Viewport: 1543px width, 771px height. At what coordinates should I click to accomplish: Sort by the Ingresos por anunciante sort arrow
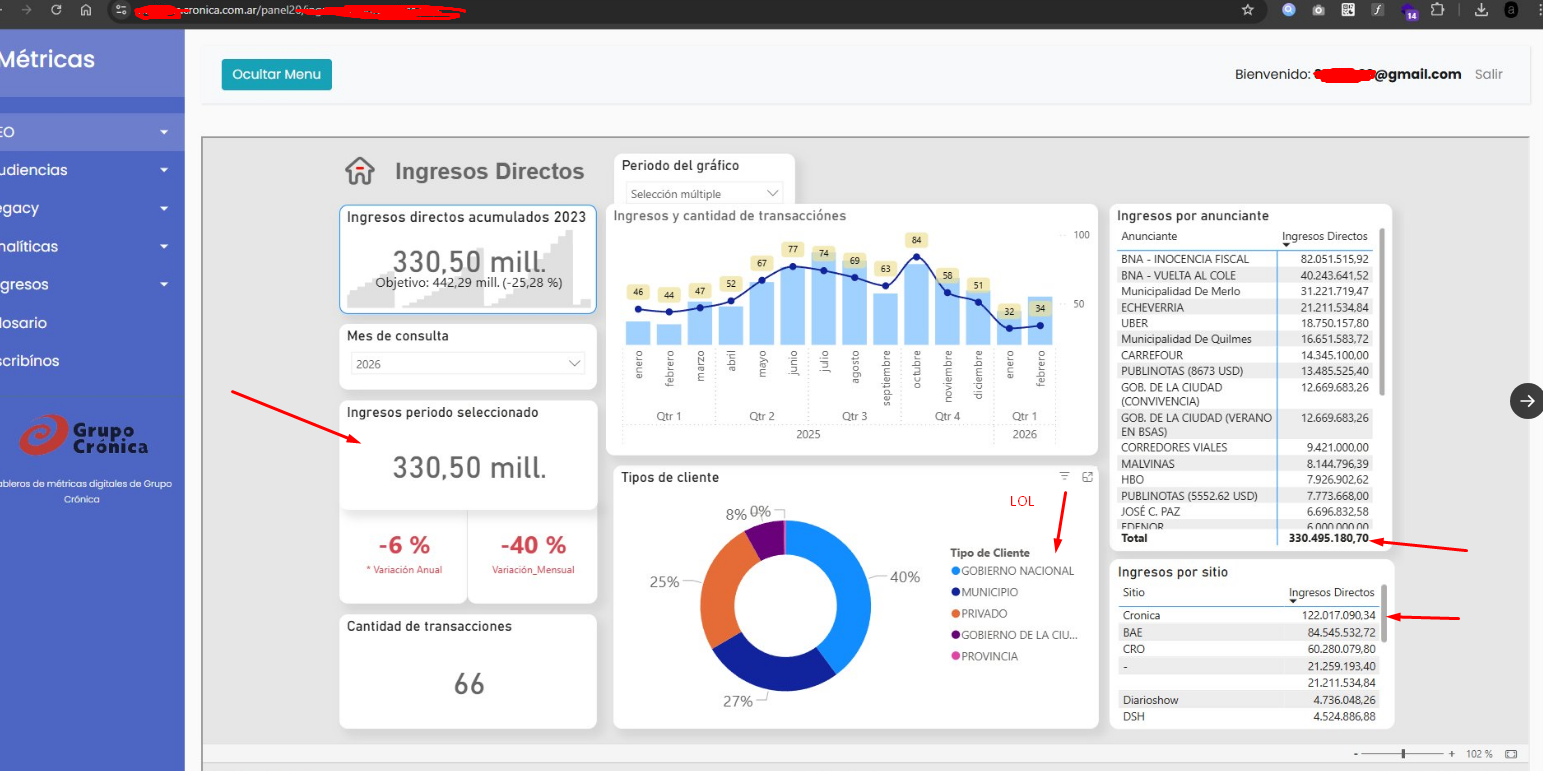[x=1287, y=245]
